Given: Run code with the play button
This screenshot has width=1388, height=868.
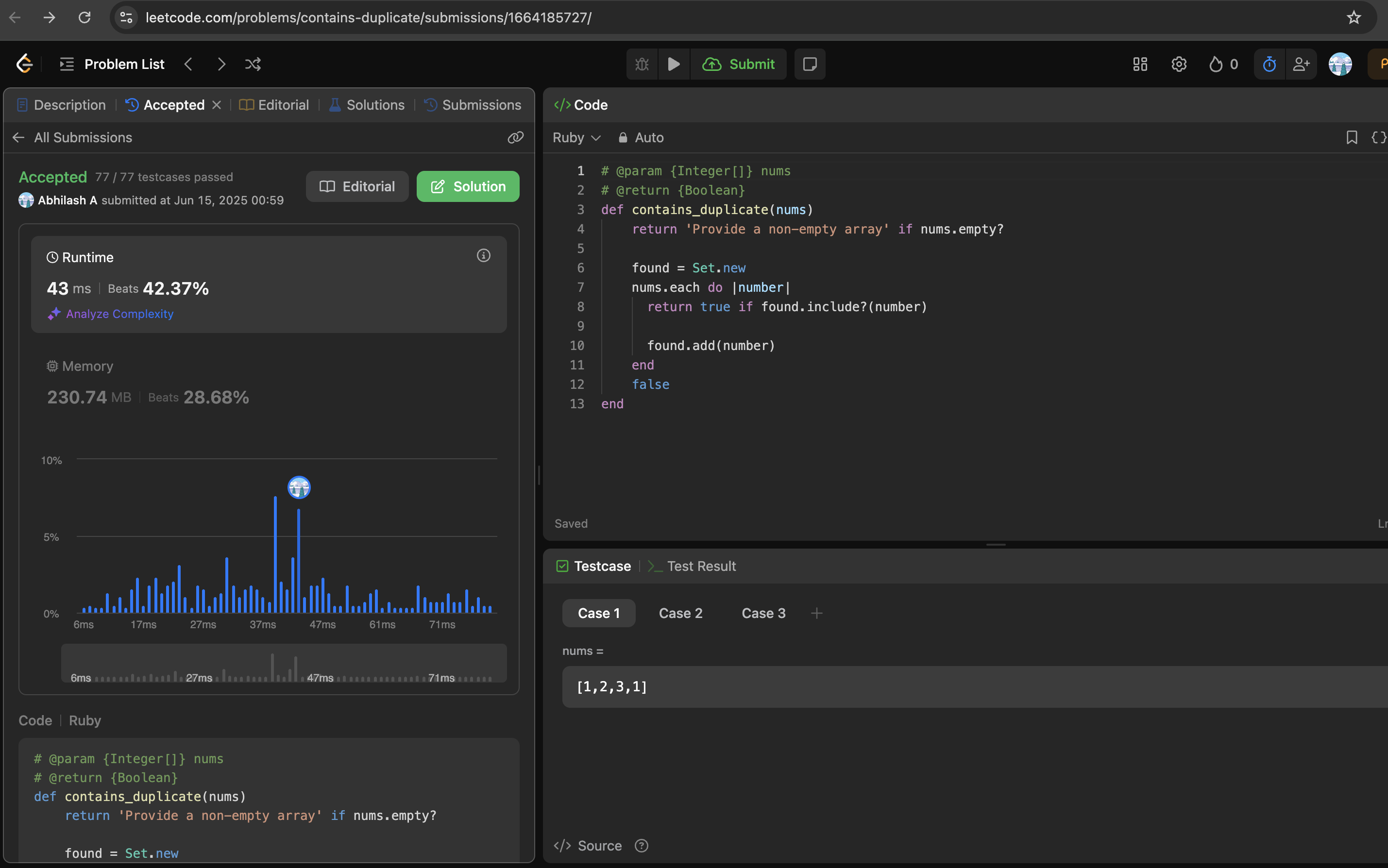Looking at the screenshot, I should pos(674,64).
